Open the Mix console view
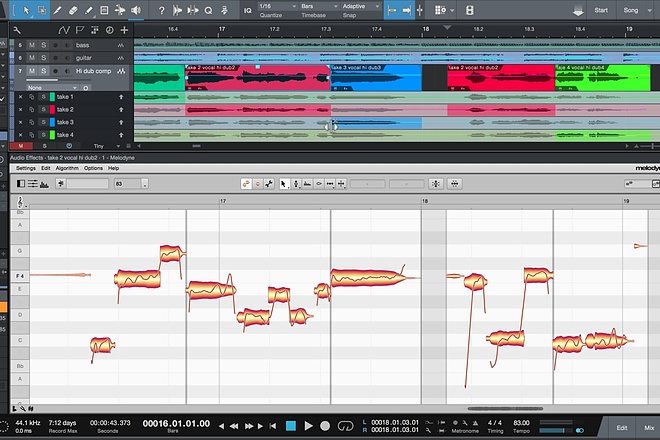 coord(650,426)
